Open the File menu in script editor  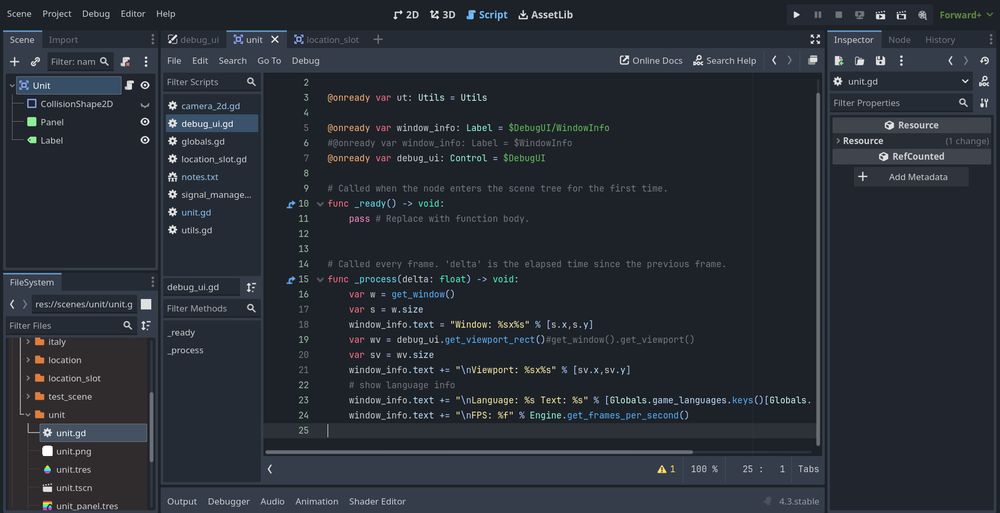click(174, 61)
